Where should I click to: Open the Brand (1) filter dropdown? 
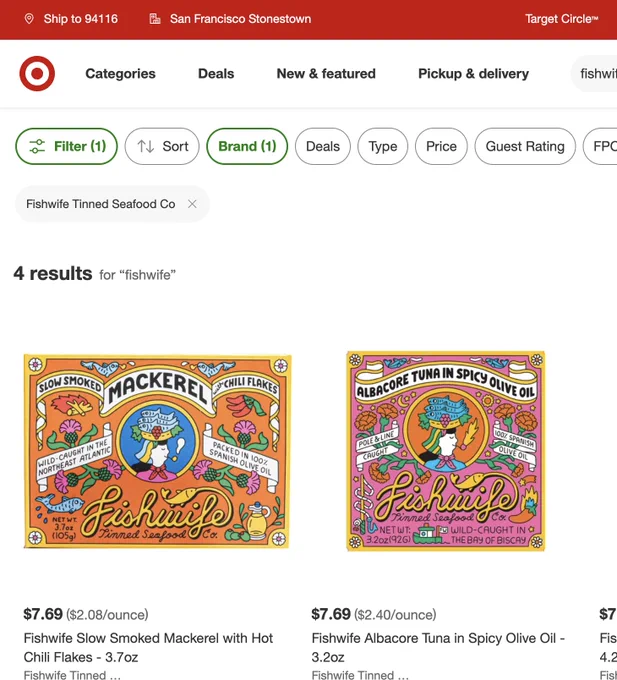(247, 146)
